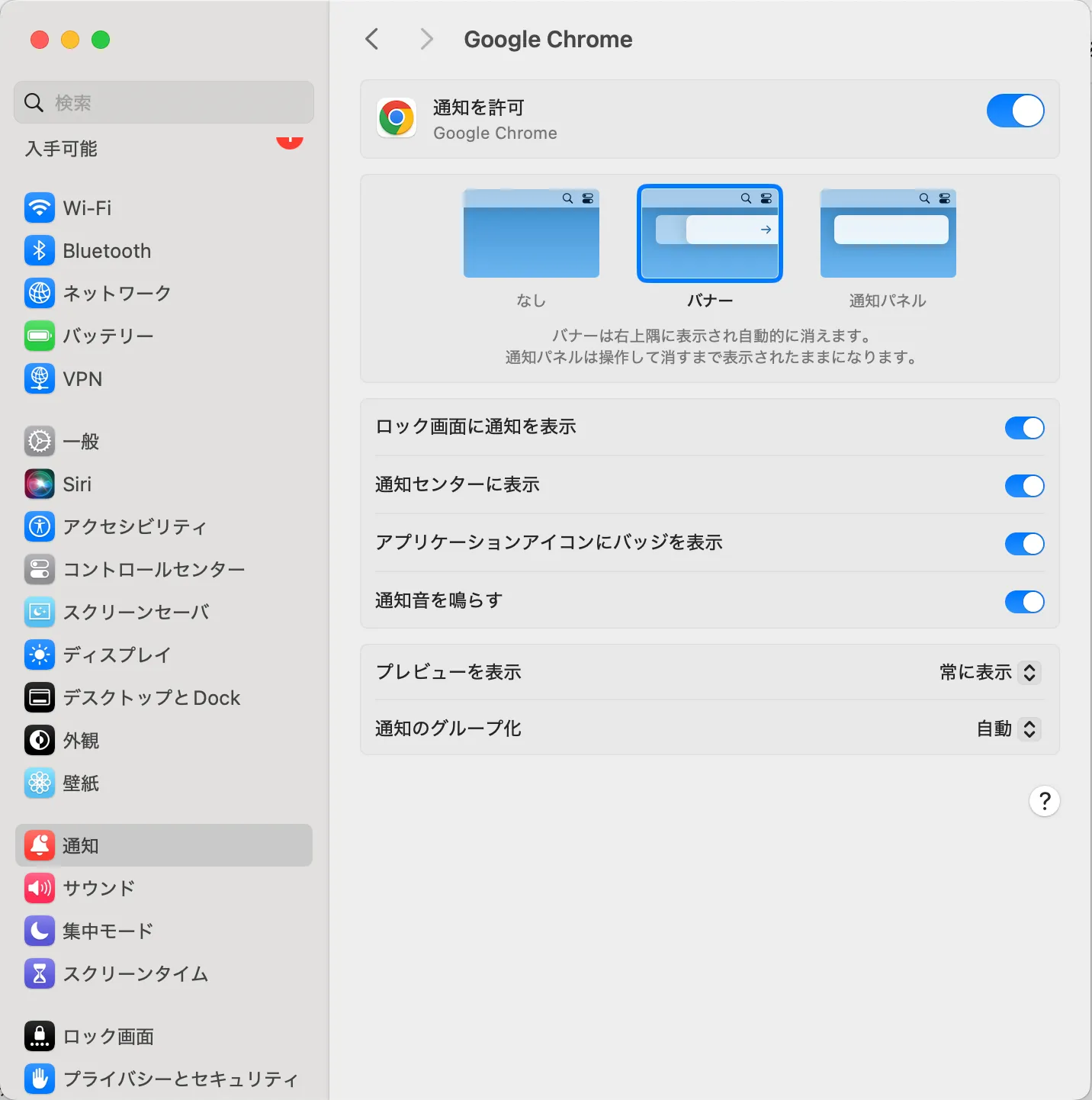
Task: Select the なし alert style thumbnail
Action: tap(532, 233)
